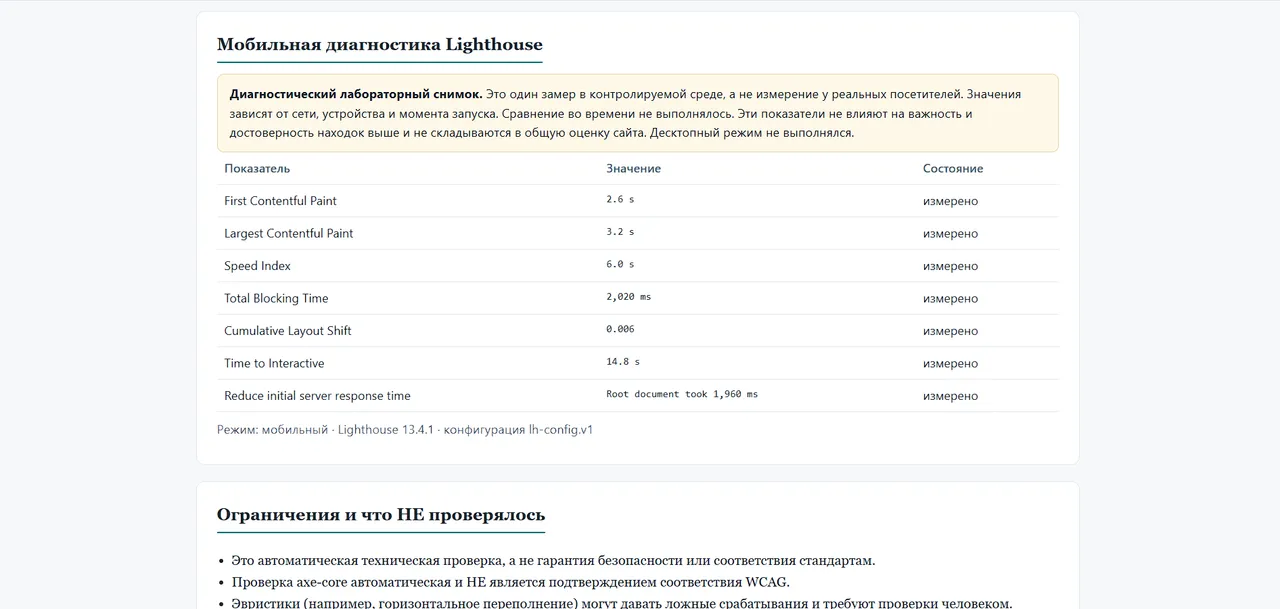The image size is (1280, 609).
Task: Select the 'Largest Contentful Paint' row label
Action: pyautogui.click(x=289, y=233)
